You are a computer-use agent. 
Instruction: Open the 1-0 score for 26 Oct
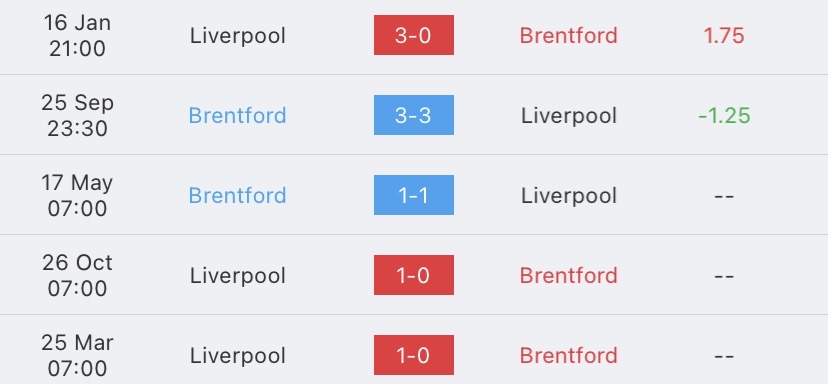pyautogui.click(x=413, y=275)
